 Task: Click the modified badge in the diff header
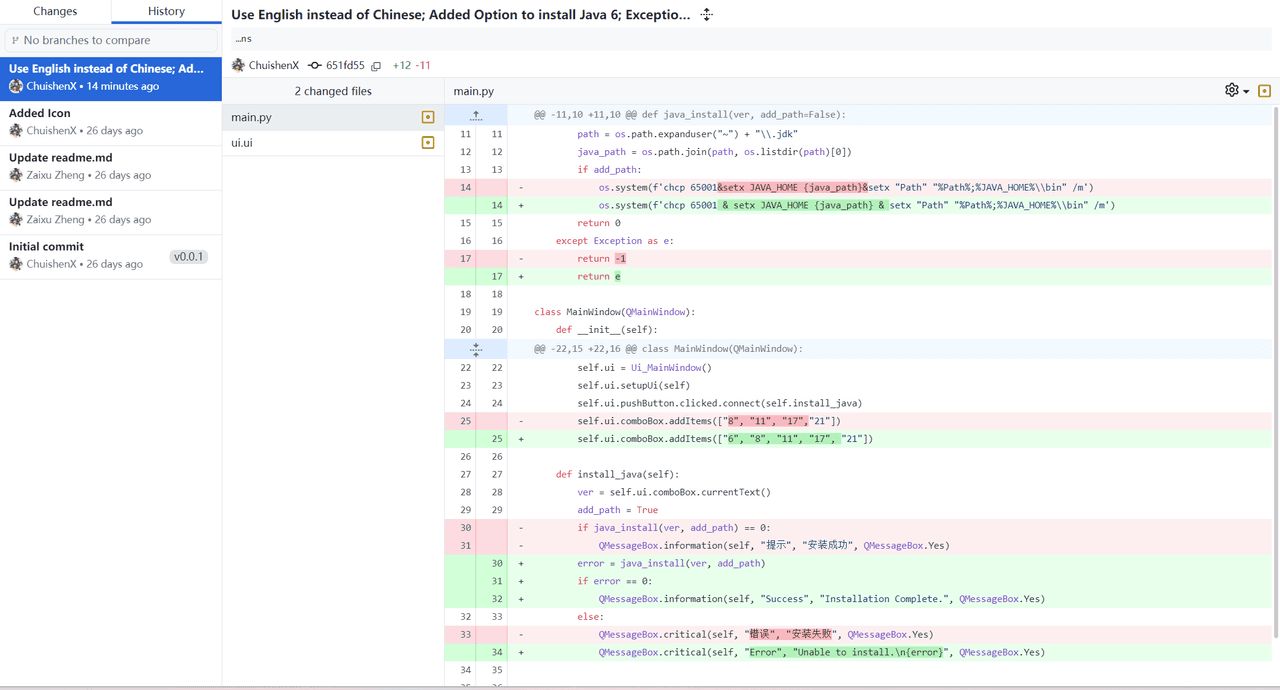1264,91
